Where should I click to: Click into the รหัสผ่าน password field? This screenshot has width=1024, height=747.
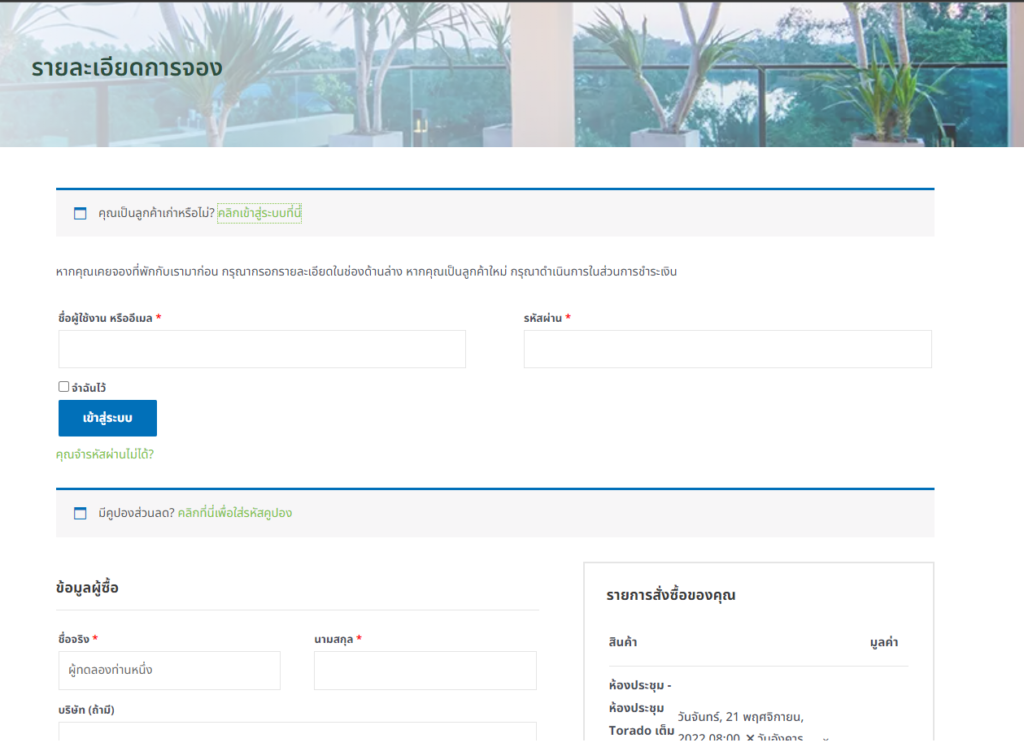coord(727,349)
